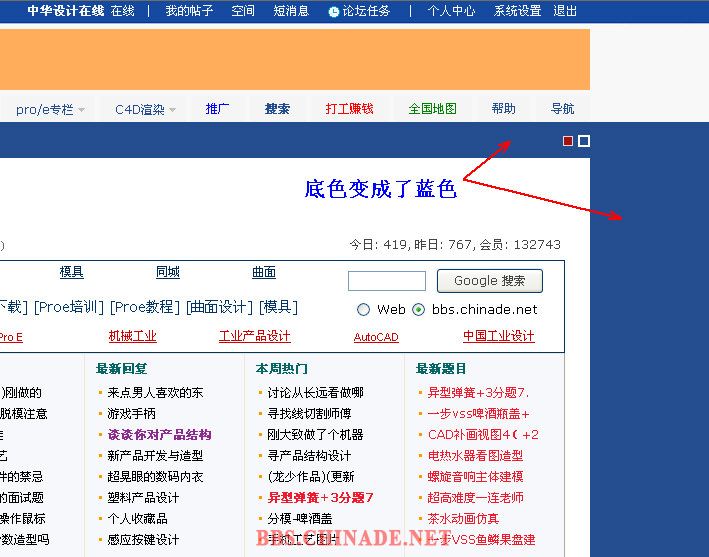This screenshot has width=709, height=557.
Task: Open the 全国地图 navigation link
Action: pos(432,109)
